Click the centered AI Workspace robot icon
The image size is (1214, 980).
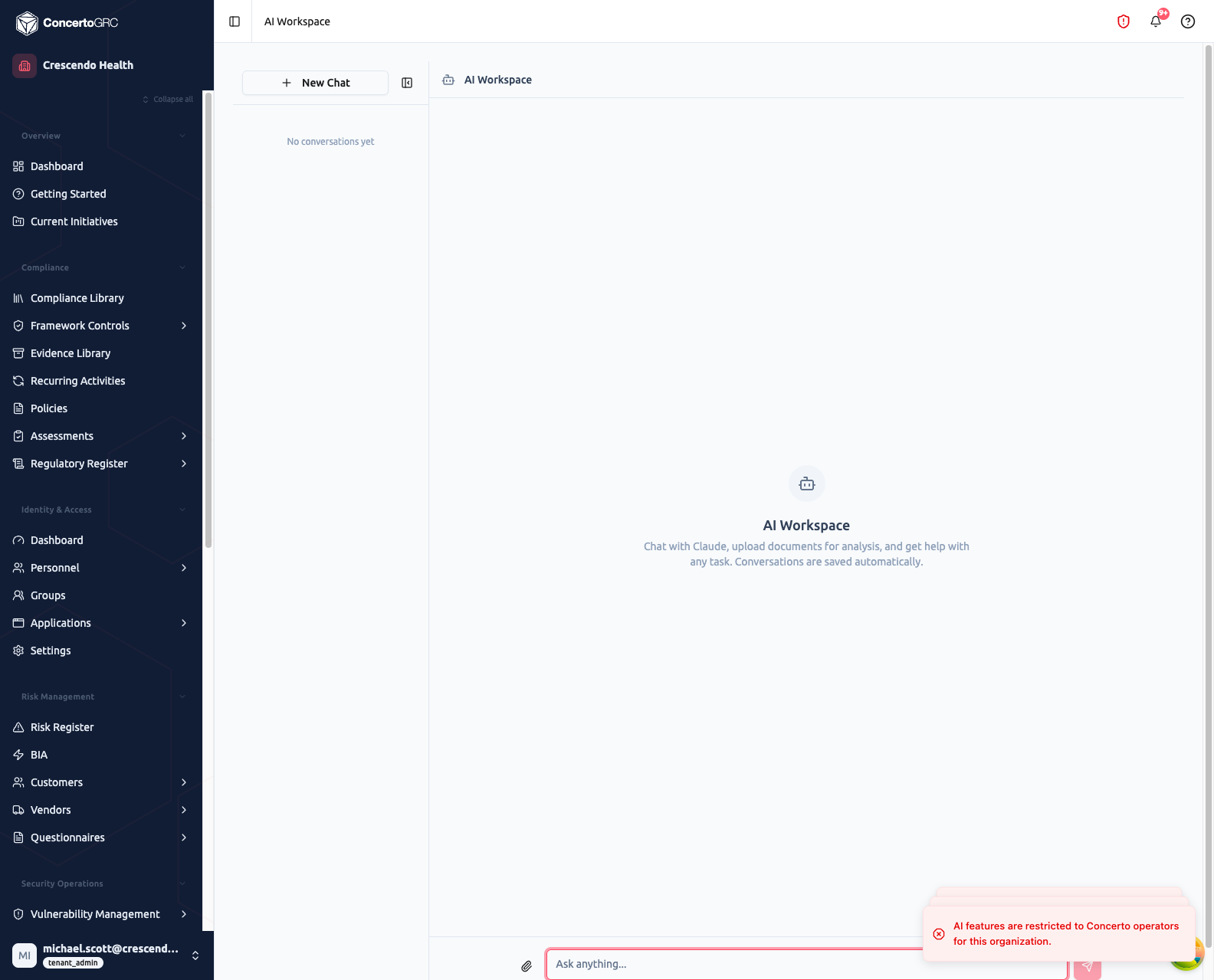click(807, 483)
